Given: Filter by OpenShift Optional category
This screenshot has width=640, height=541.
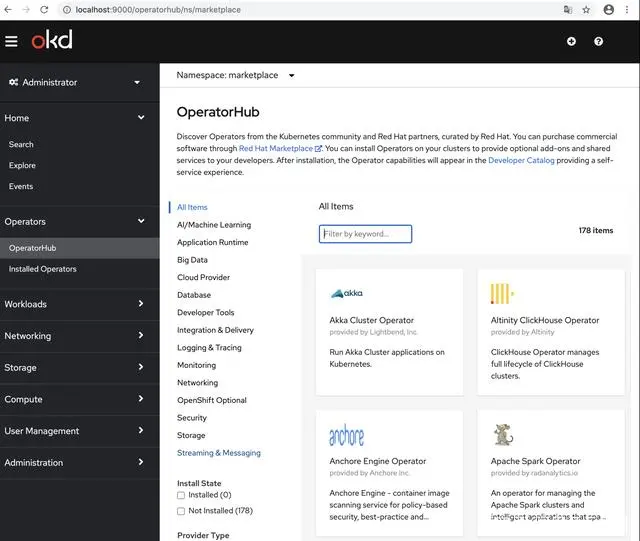Looking at the screenshot, I should click(212, 400).
